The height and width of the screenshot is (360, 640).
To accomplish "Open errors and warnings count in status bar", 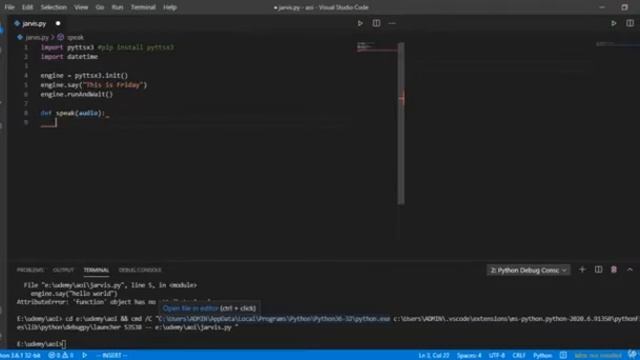I will pos(61,356).
